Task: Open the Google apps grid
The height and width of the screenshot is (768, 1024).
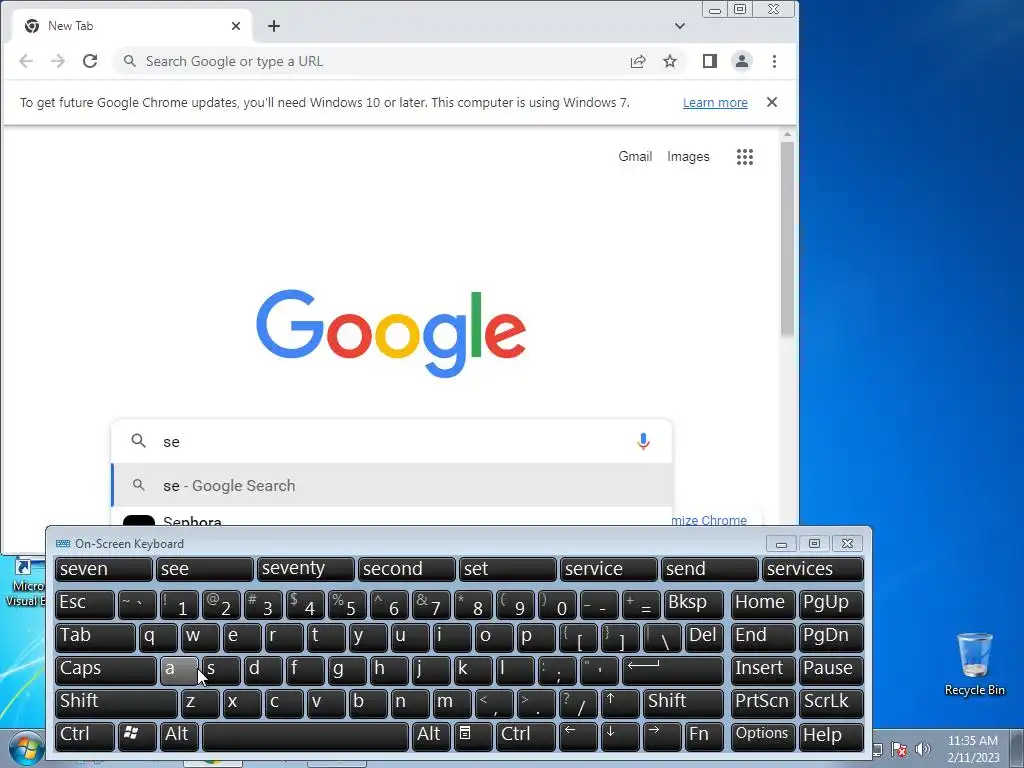Action: pos(744,157)
